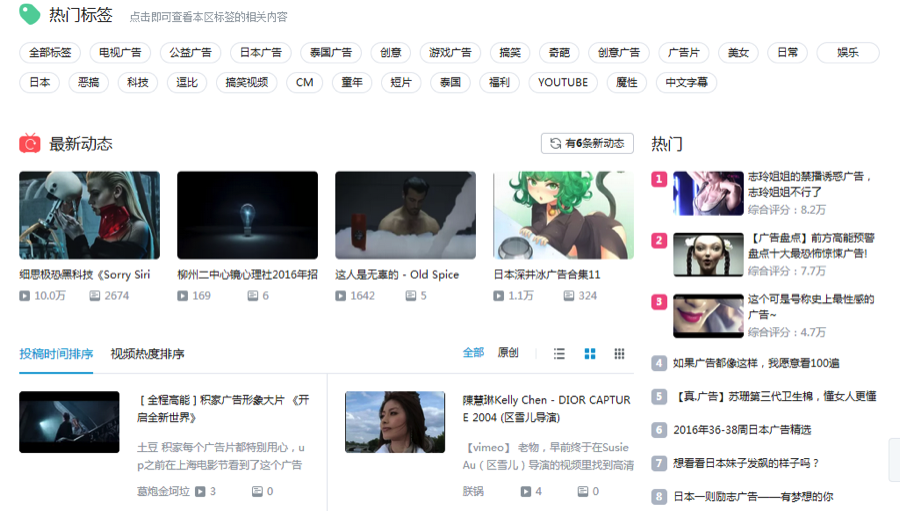This screenshot has height=512, width=900.
Task: Open uploader 葱炮金坷垃 profile
Action: pyautogui.click(x=163, y=491)
